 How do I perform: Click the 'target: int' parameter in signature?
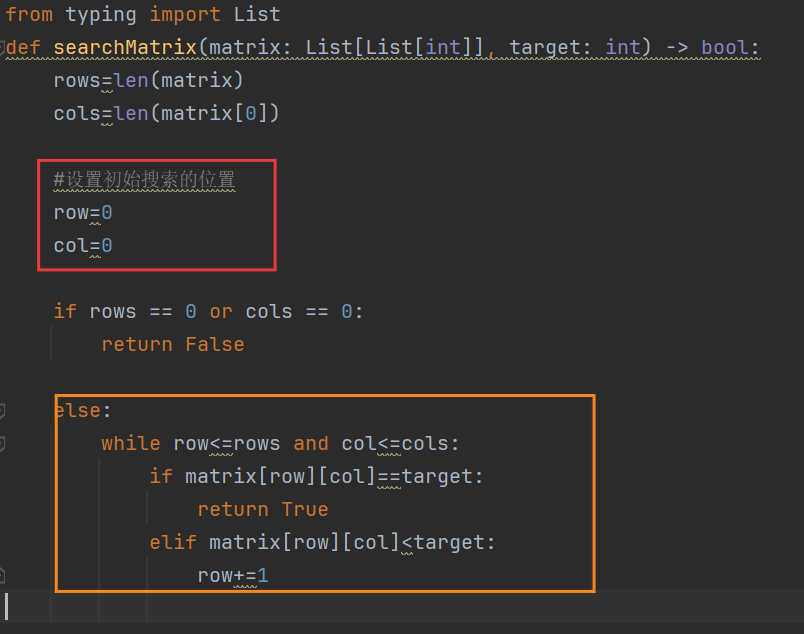pos(575,47)
